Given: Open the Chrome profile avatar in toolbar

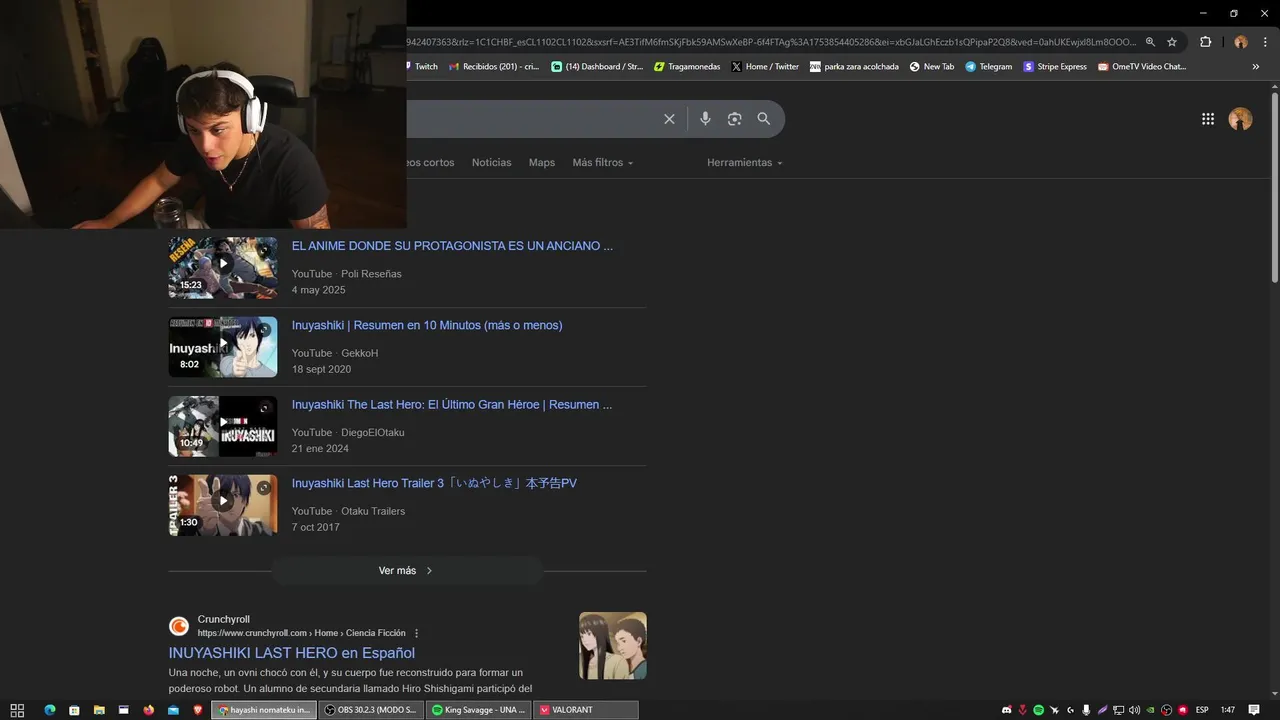Looking at the screenshot, I should click(1241, 42).
